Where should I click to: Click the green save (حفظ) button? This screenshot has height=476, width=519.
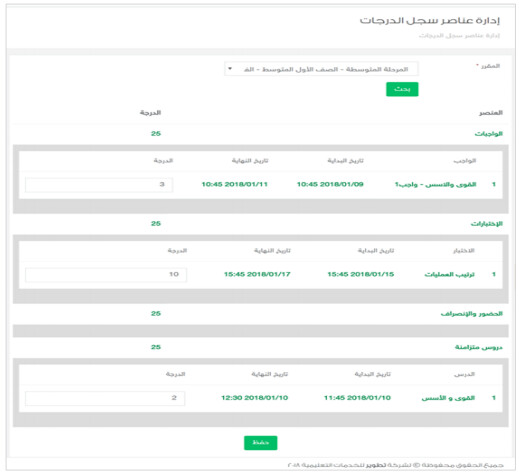pyautogui.click(x=260, y=443)
